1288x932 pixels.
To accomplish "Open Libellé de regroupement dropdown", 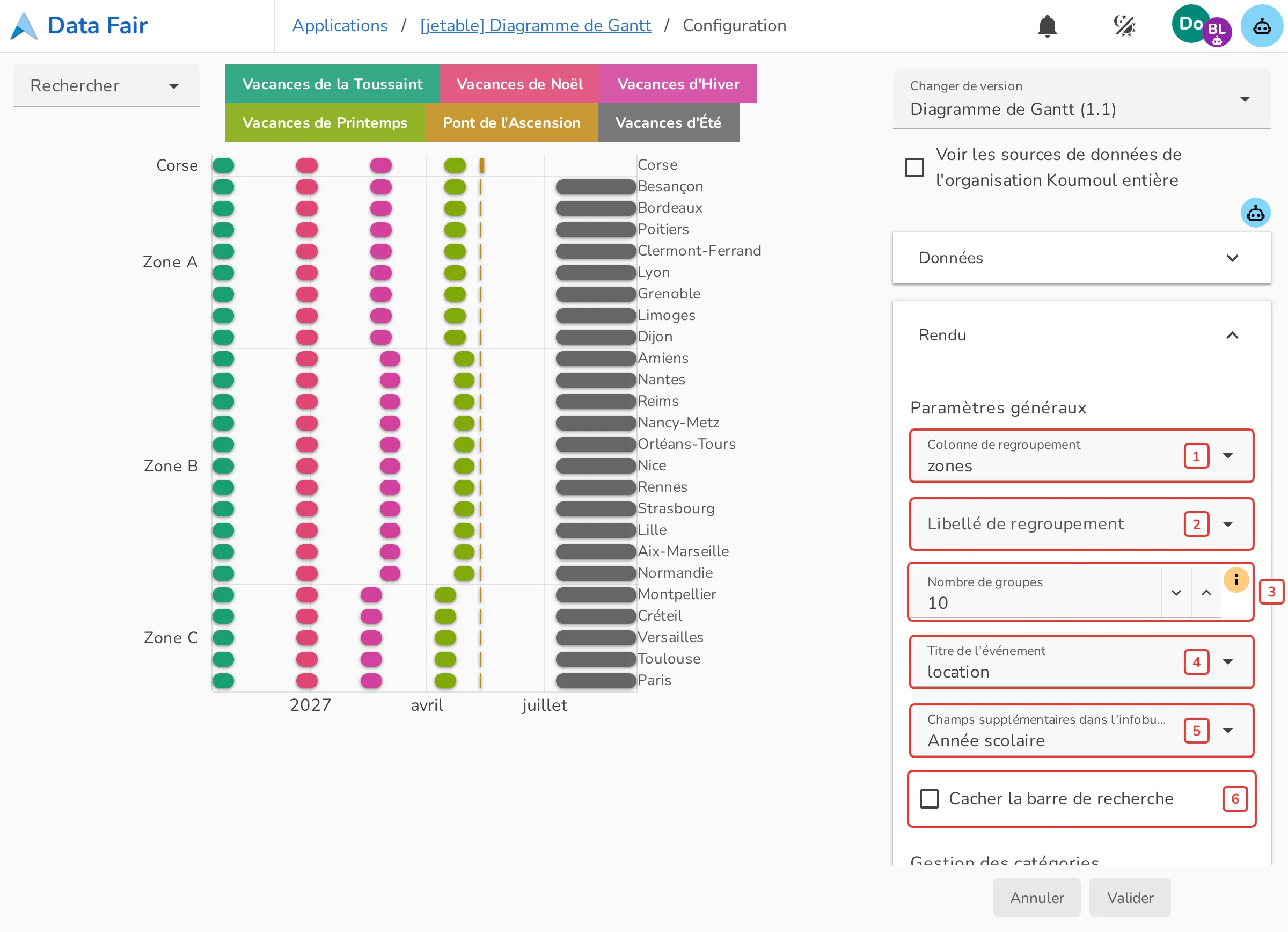I will pyautogui.click(x=1081, y=524).
